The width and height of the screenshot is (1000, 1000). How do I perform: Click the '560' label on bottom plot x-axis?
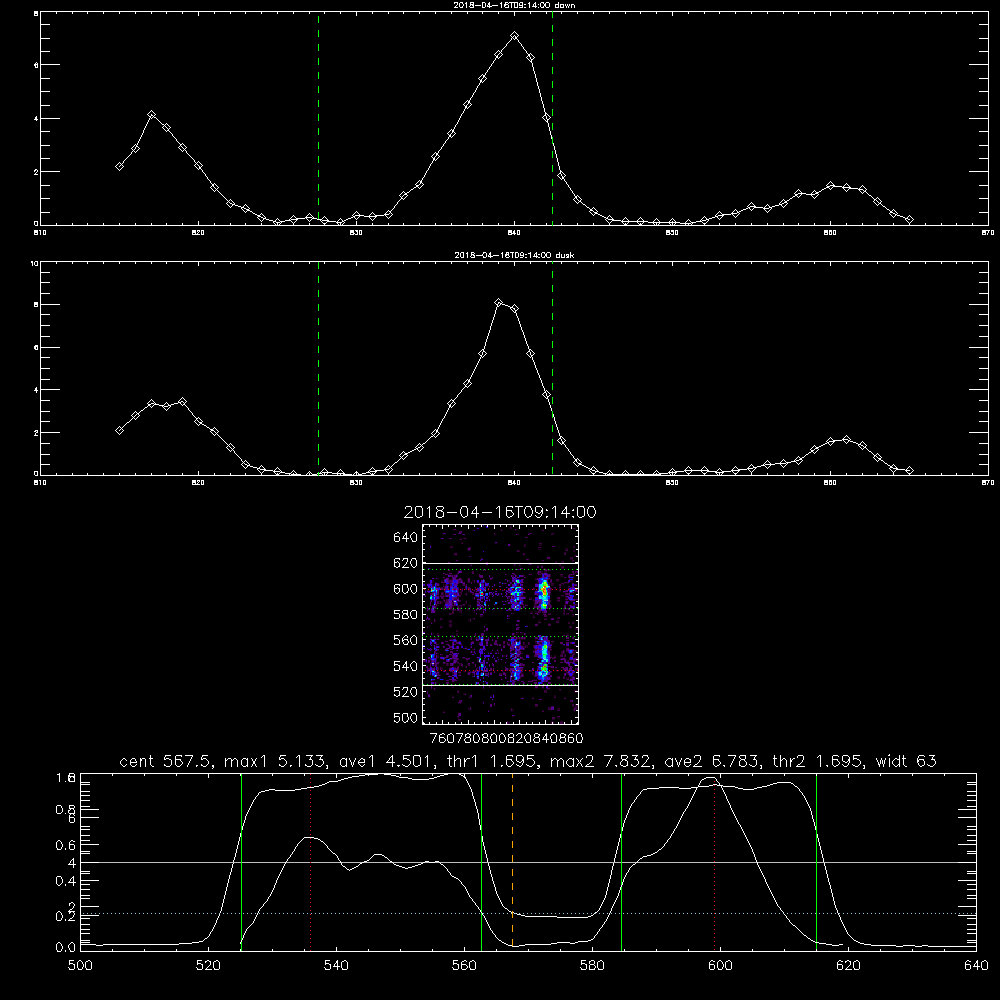click(x=464, y=966)
